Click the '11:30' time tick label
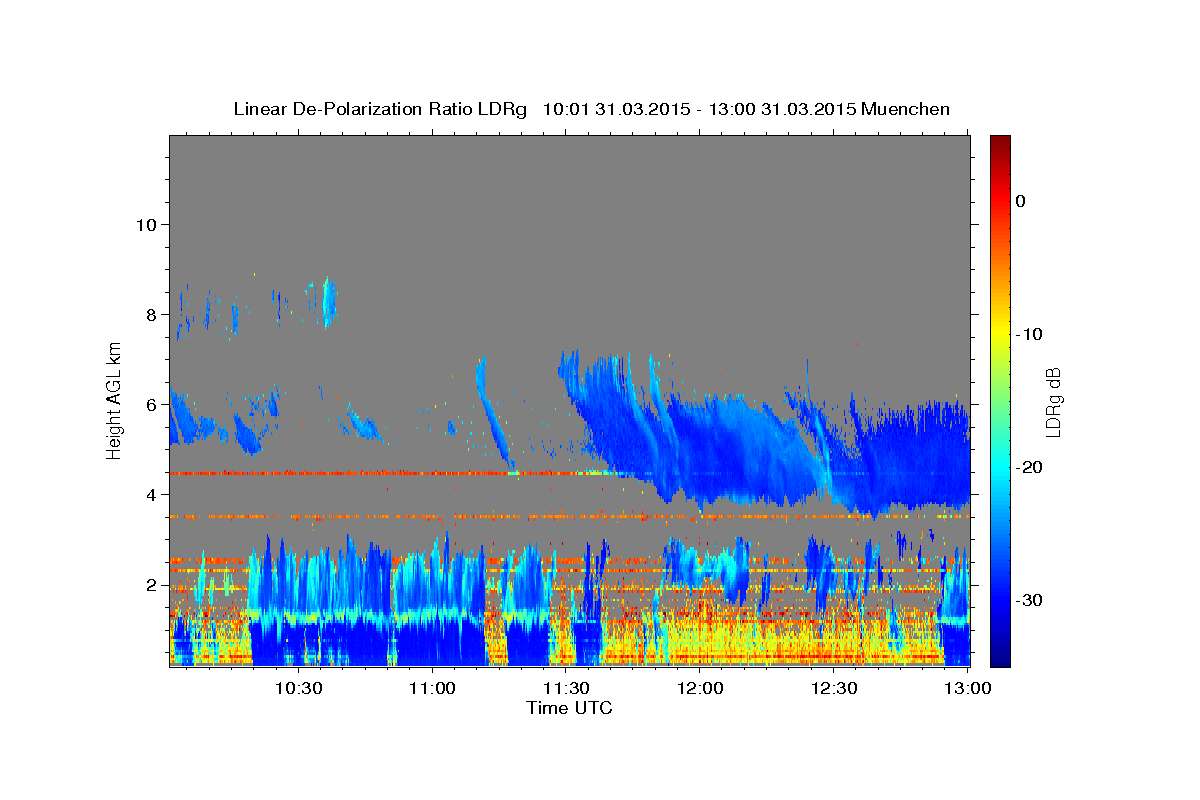The image size is (1200, 800). click(566, 688)
